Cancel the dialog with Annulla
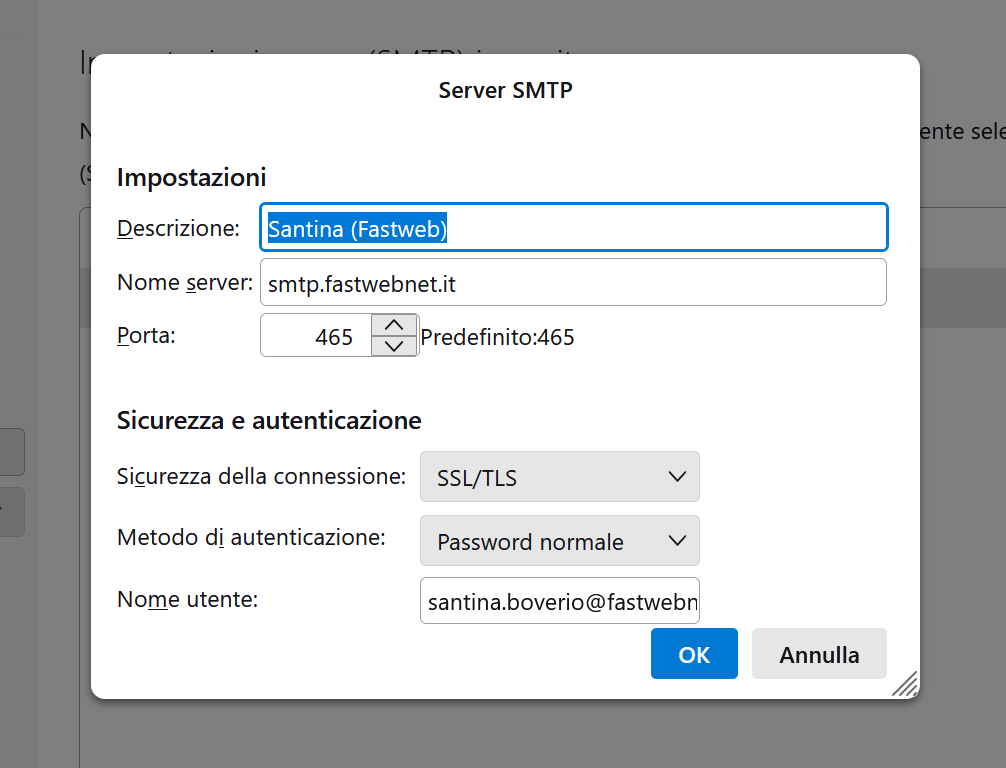Screen dimensions: 1006x768 (x=819, y=654)
